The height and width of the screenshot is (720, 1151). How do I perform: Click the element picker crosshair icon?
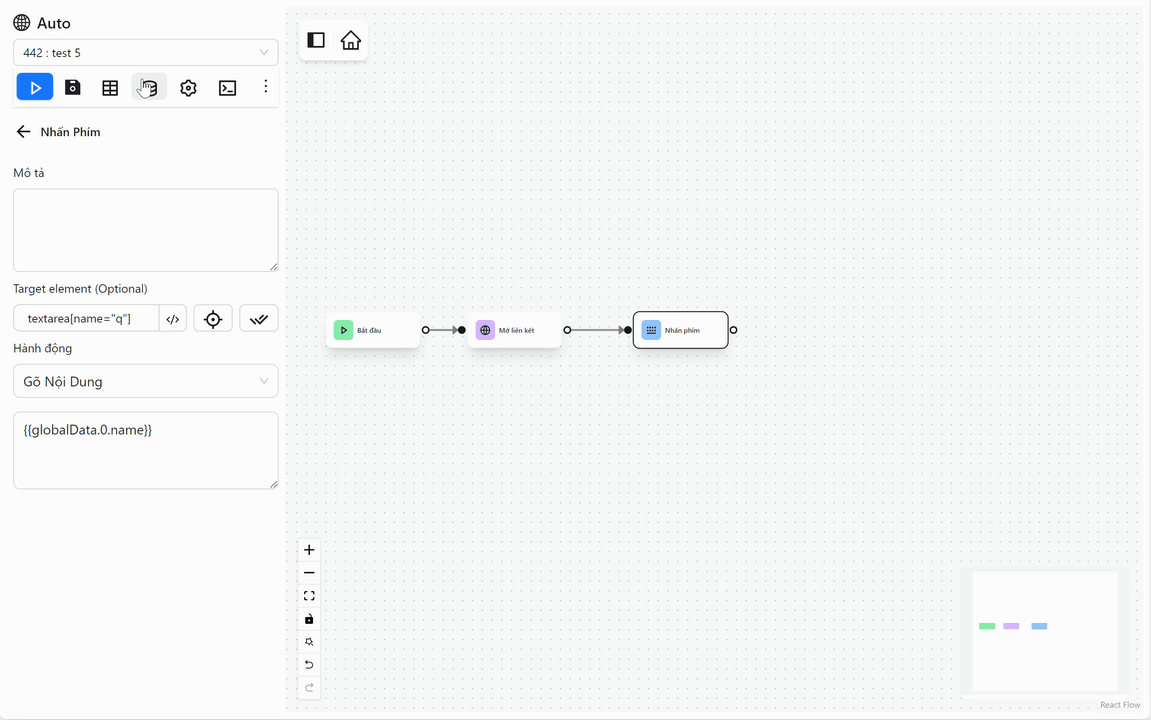(213, 318)
